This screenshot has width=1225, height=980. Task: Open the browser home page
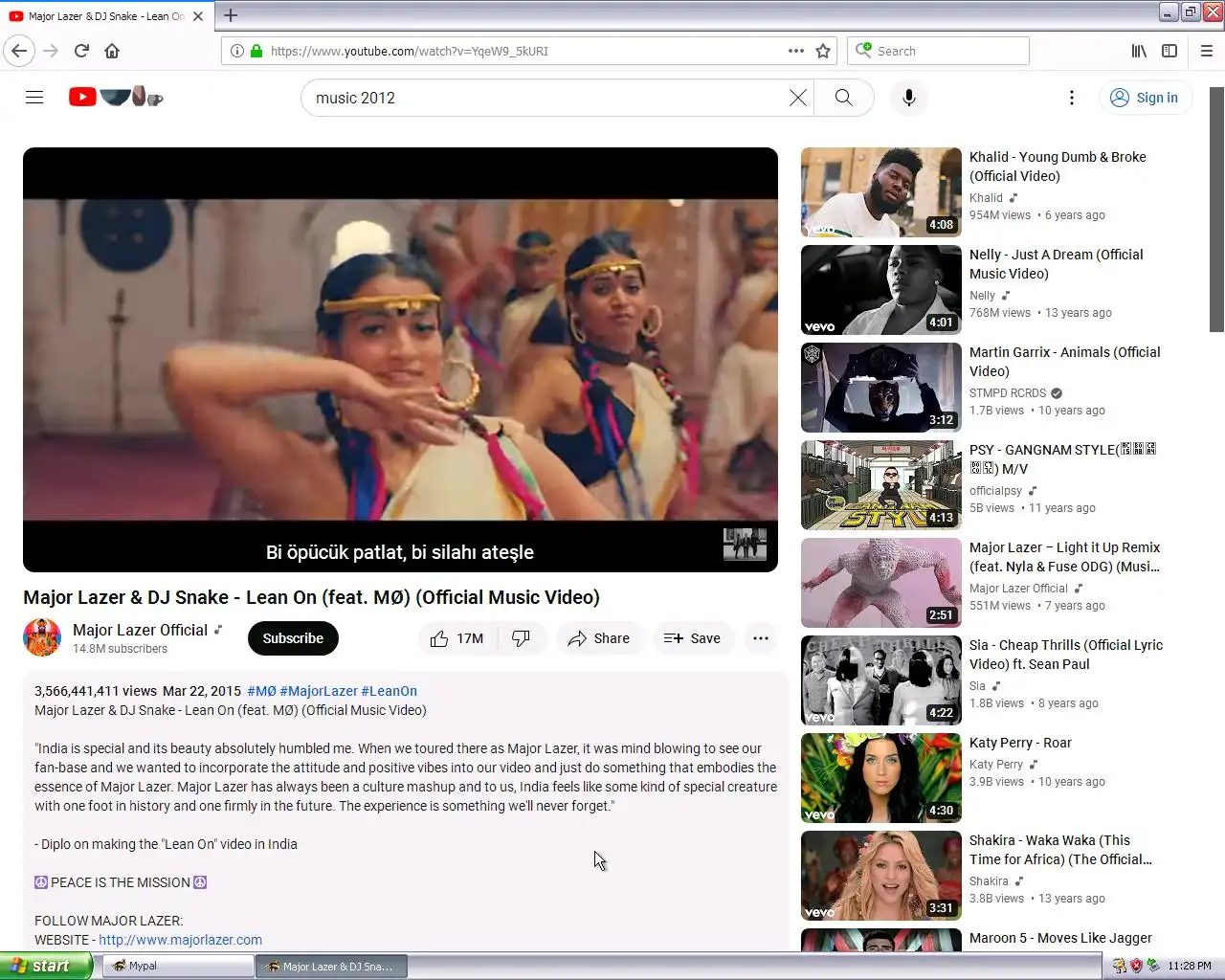click(x=112, y=51)
